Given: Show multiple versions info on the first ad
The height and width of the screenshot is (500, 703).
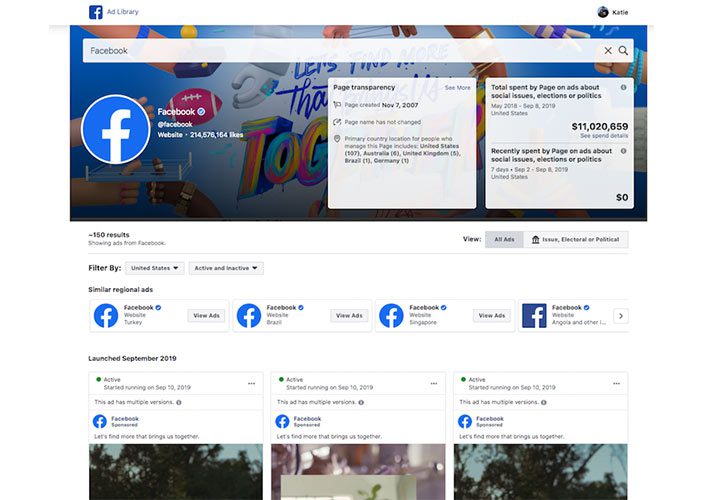Looking at the screenshot, I should [x=179, y=402].
